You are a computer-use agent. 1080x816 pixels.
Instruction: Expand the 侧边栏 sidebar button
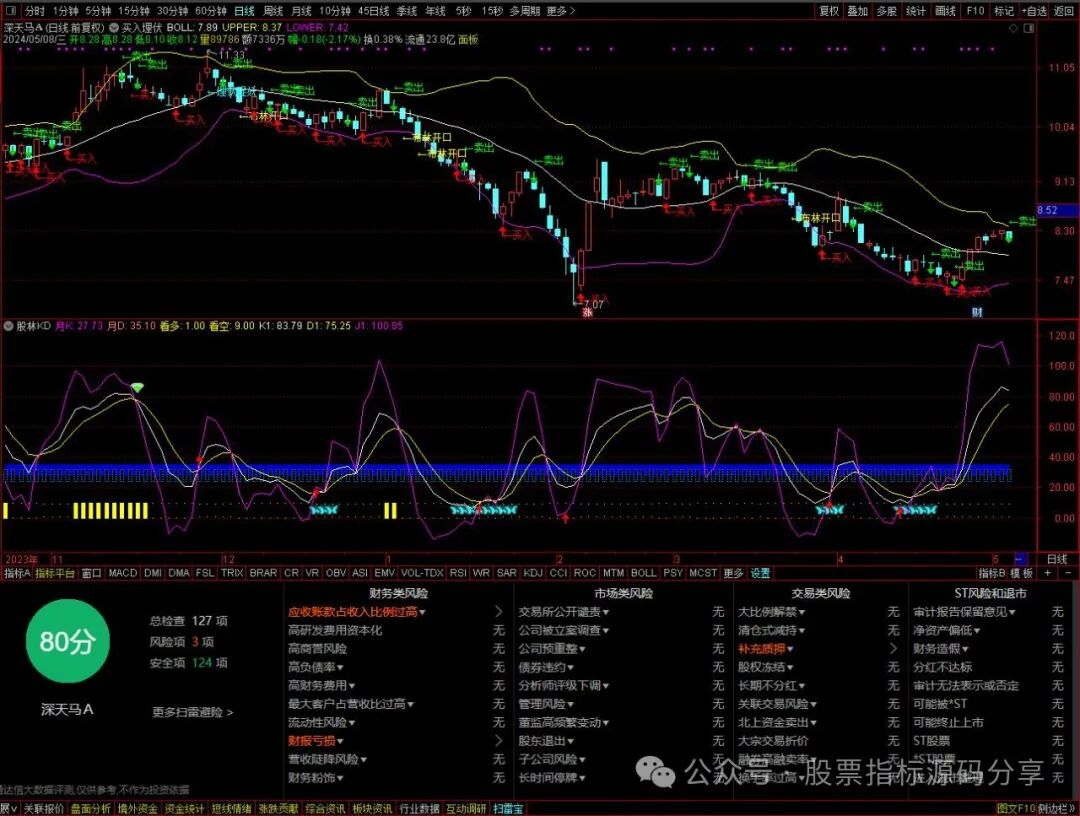(x=1056, y=808)
